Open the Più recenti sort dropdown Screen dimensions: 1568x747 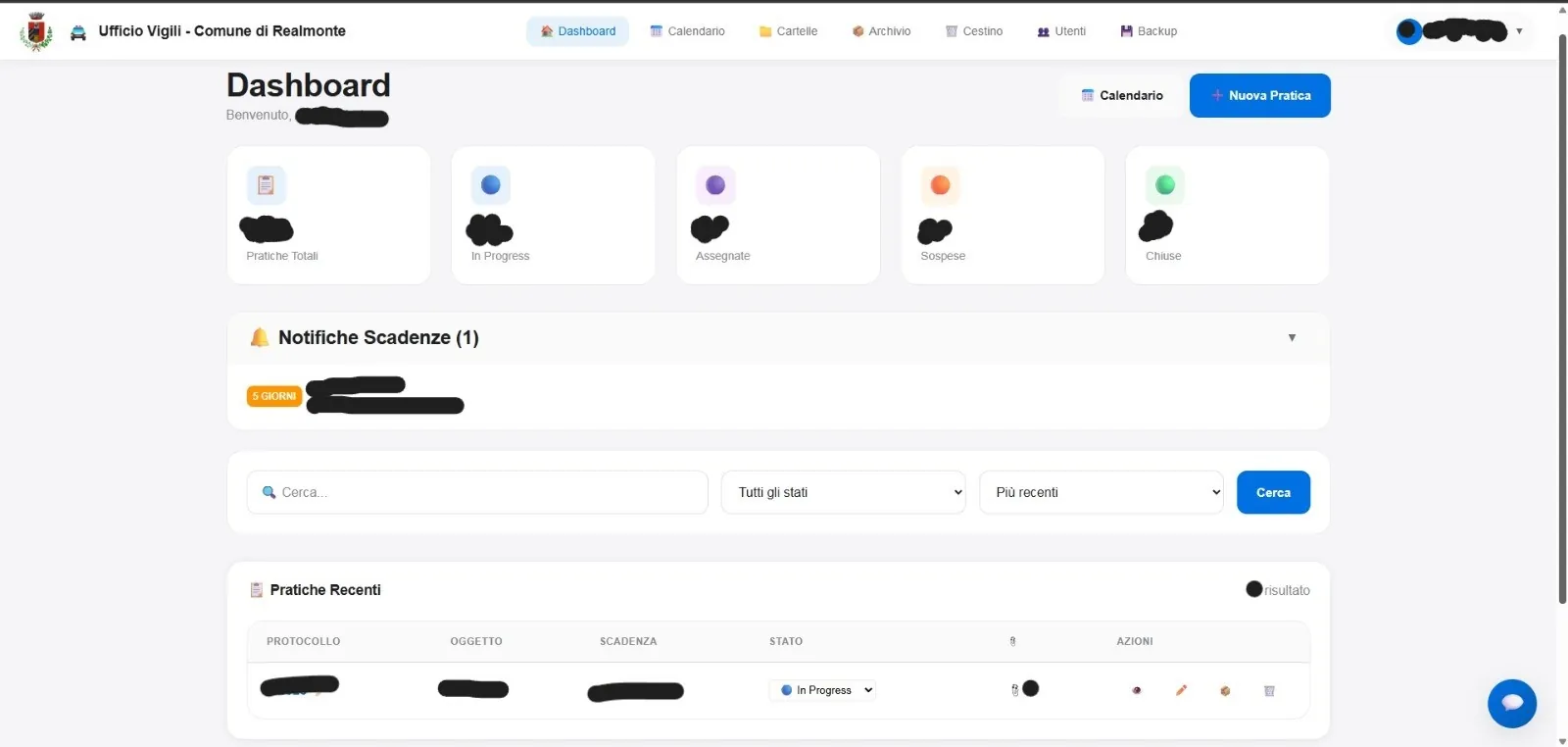1102,492
